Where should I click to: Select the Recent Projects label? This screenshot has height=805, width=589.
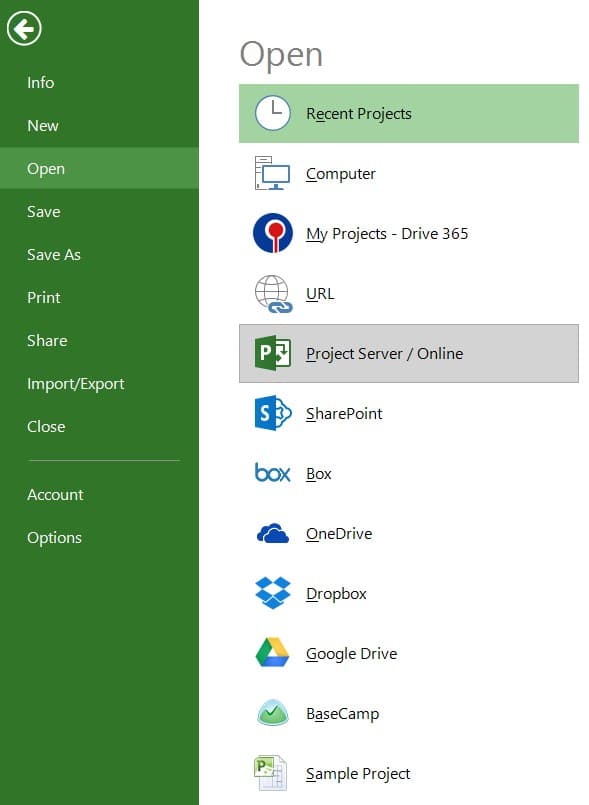pos(359,114)
